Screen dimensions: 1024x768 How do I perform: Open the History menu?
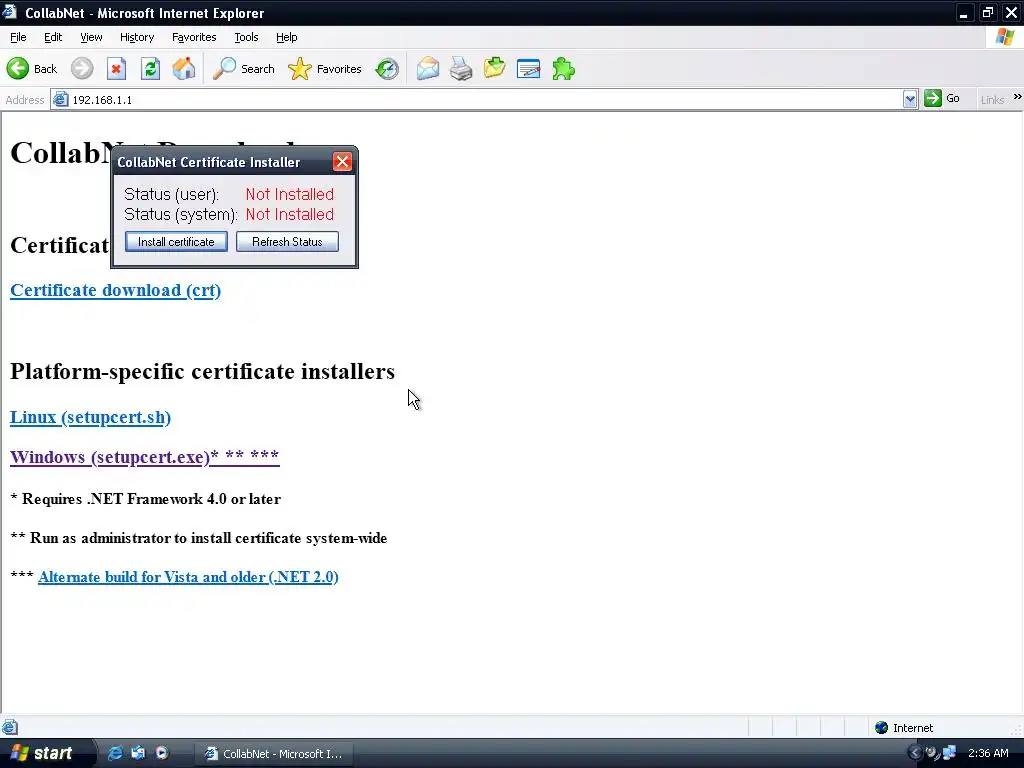click(x=136, y=37)
